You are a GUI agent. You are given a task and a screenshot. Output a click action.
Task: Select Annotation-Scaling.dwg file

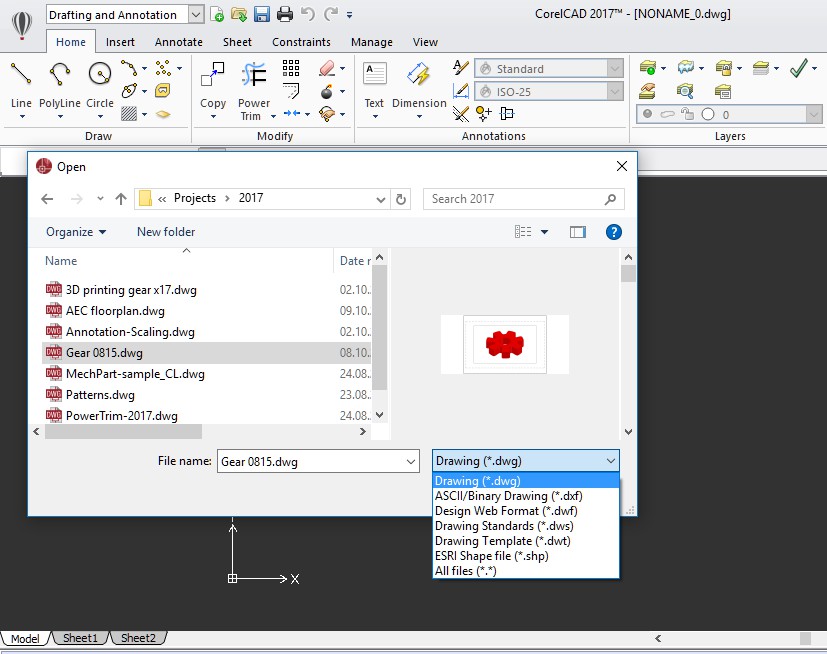coord(206,332)
